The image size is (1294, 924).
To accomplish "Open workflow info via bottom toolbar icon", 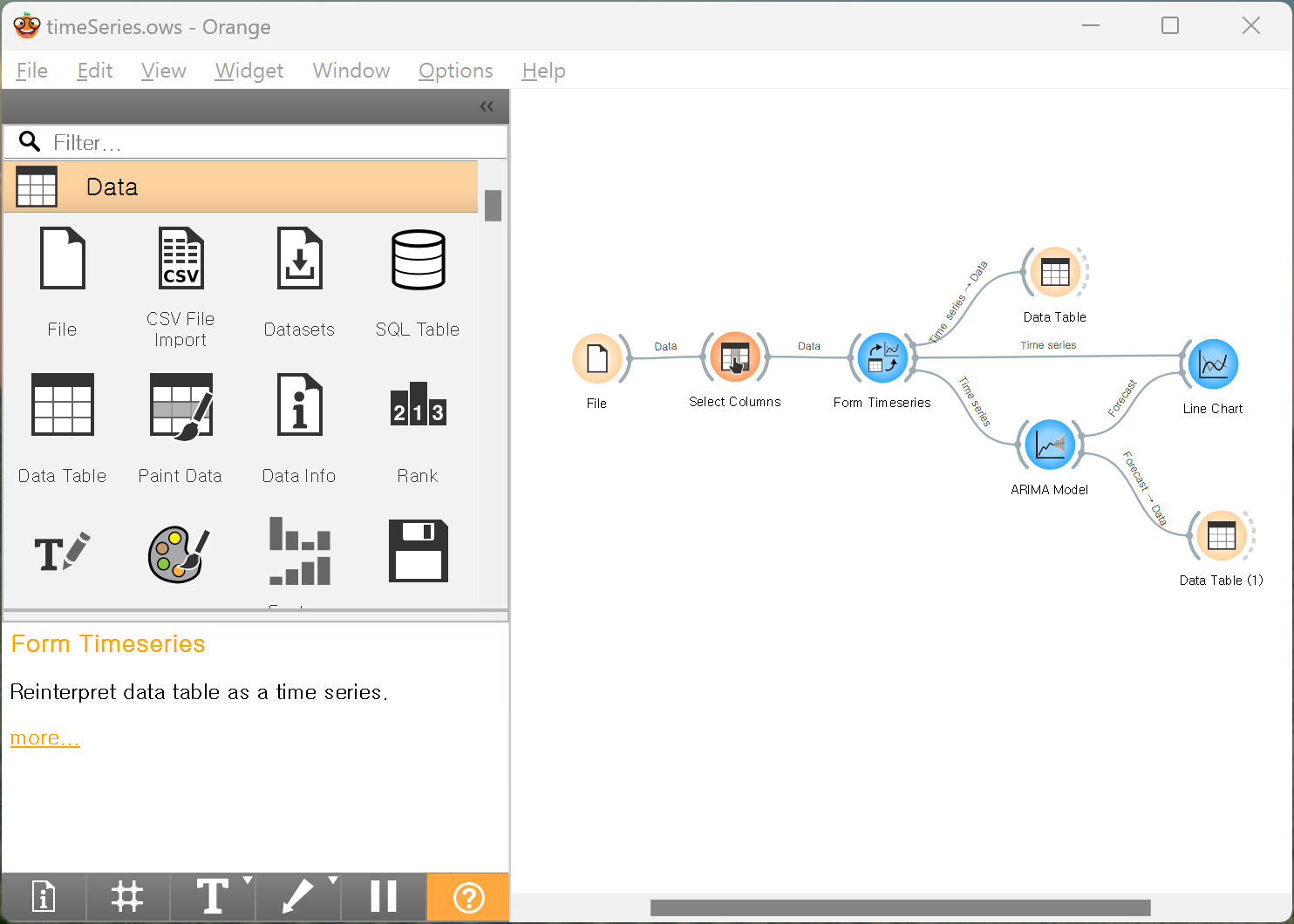I will click(x=43, y=896).
